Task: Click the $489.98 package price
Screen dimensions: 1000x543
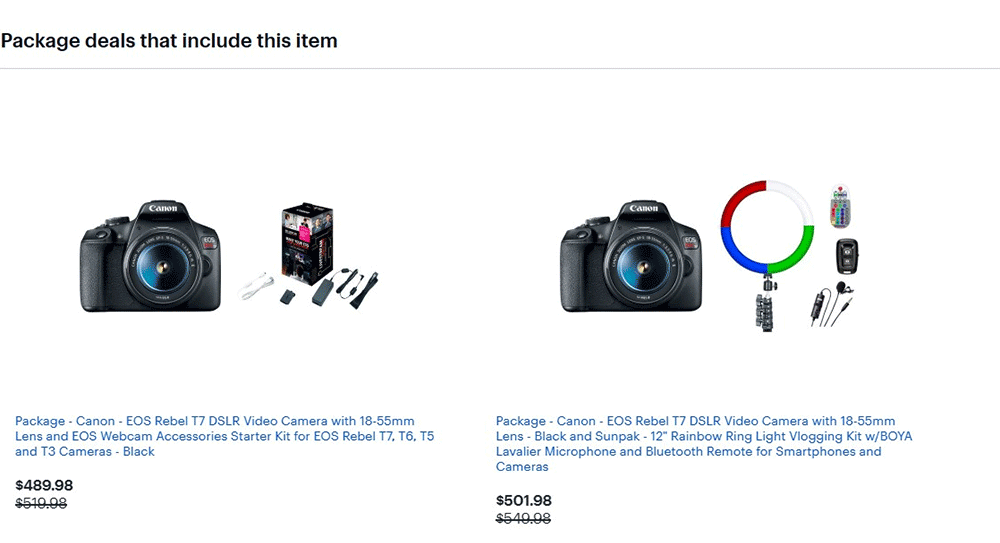Action: (44, 486)
